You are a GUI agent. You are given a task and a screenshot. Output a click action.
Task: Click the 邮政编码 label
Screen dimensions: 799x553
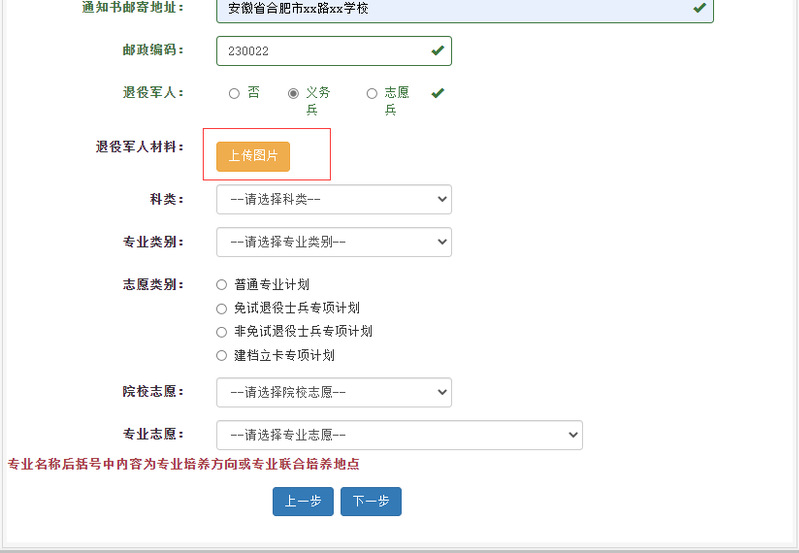pyautogui.click(x=153, y=50)
